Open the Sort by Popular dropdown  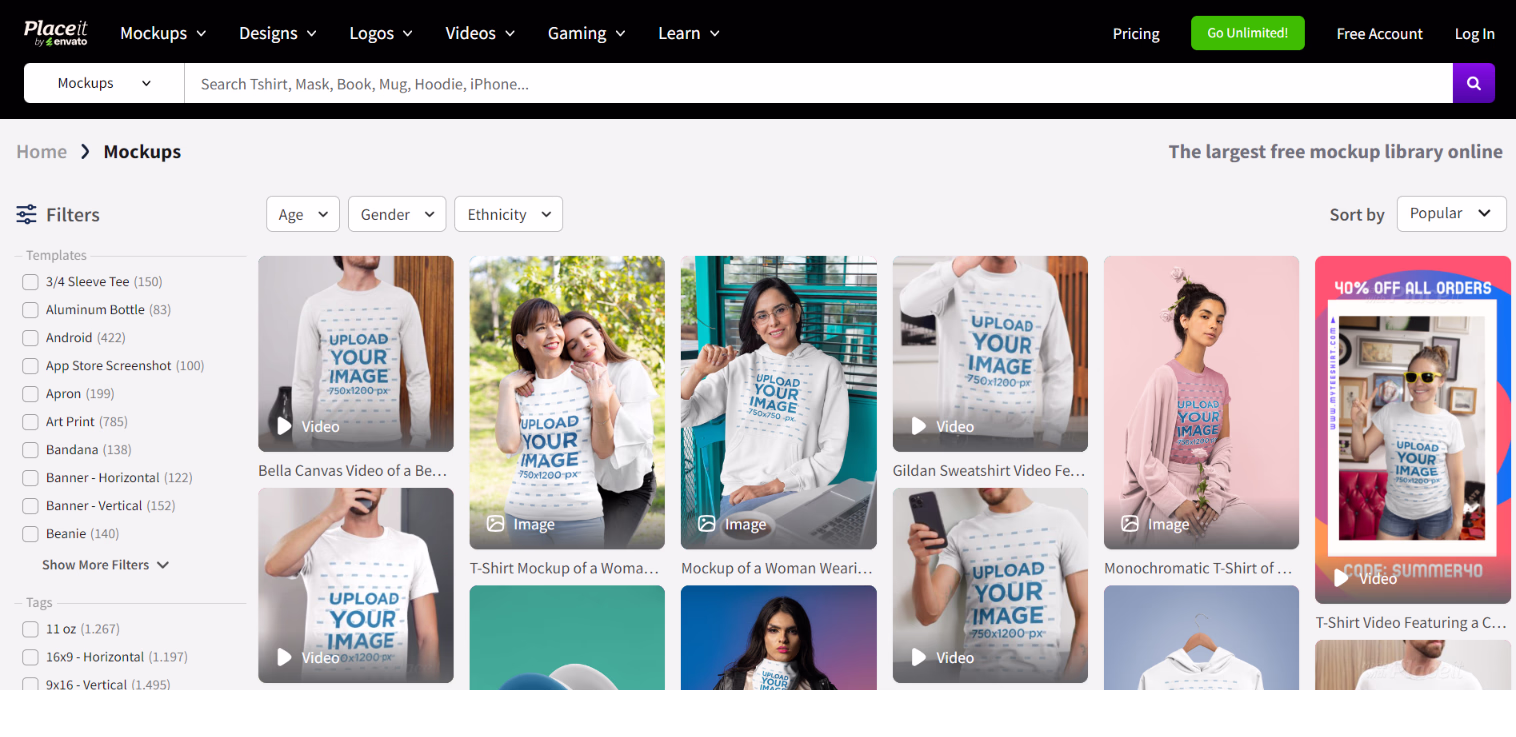point(1451,213)
